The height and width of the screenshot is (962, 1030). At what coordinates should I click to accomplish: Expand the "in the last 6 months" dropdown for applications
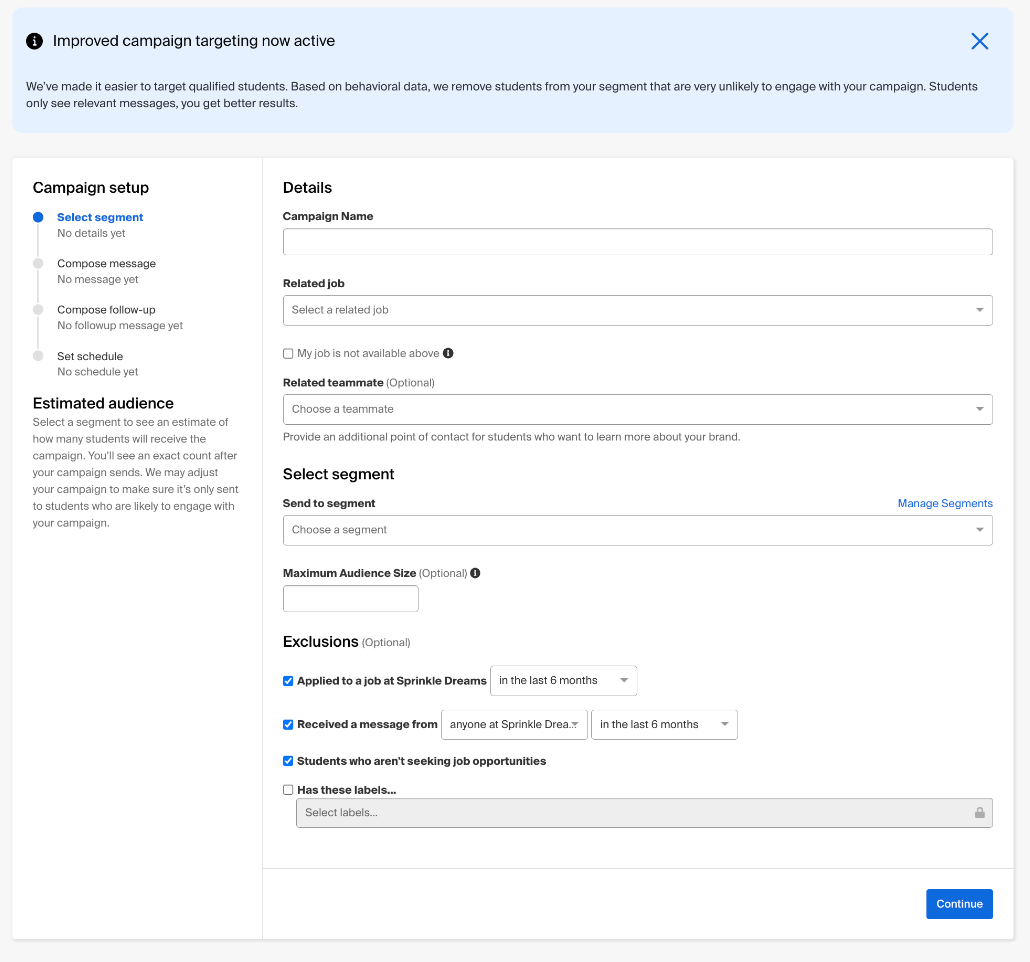tap(563, 680)
